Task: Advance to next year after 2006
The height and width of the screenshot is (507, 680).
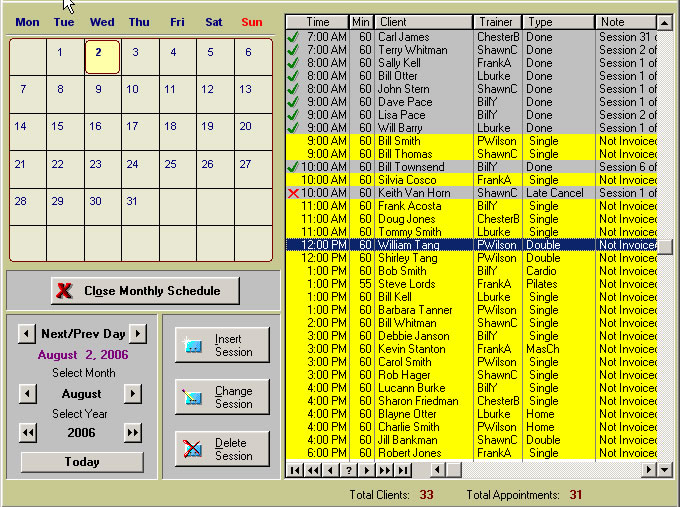Action: (132, 433)
